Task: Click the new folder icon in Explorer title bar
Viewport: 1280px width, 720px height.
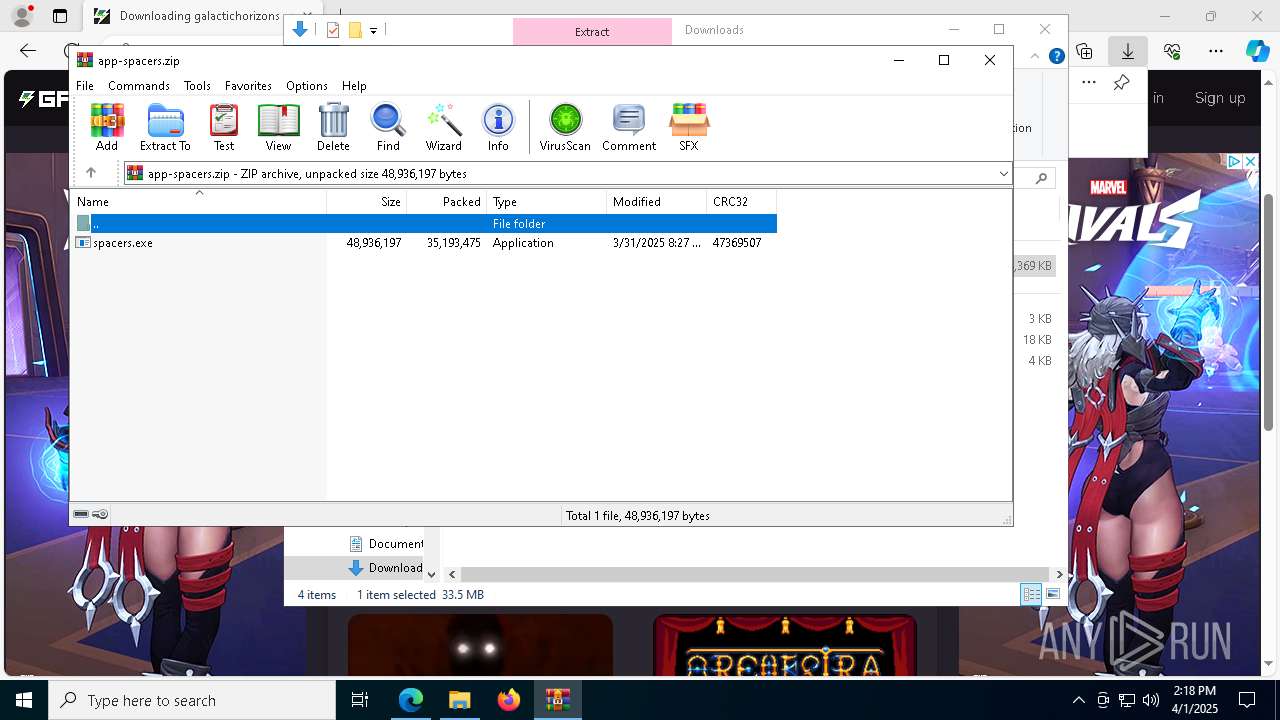Action: tap(355, 30)
